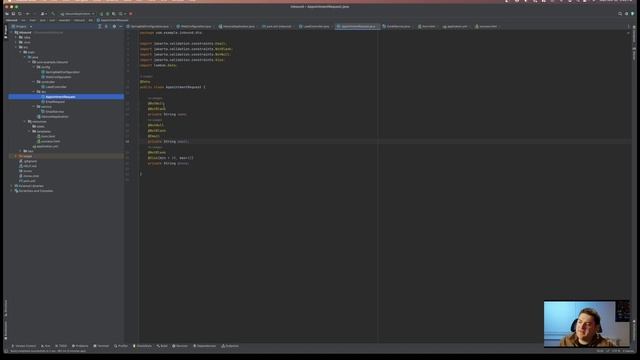Click the red Stop button in the toolbar
640x360 pixels.
click(x=131, y=13)
